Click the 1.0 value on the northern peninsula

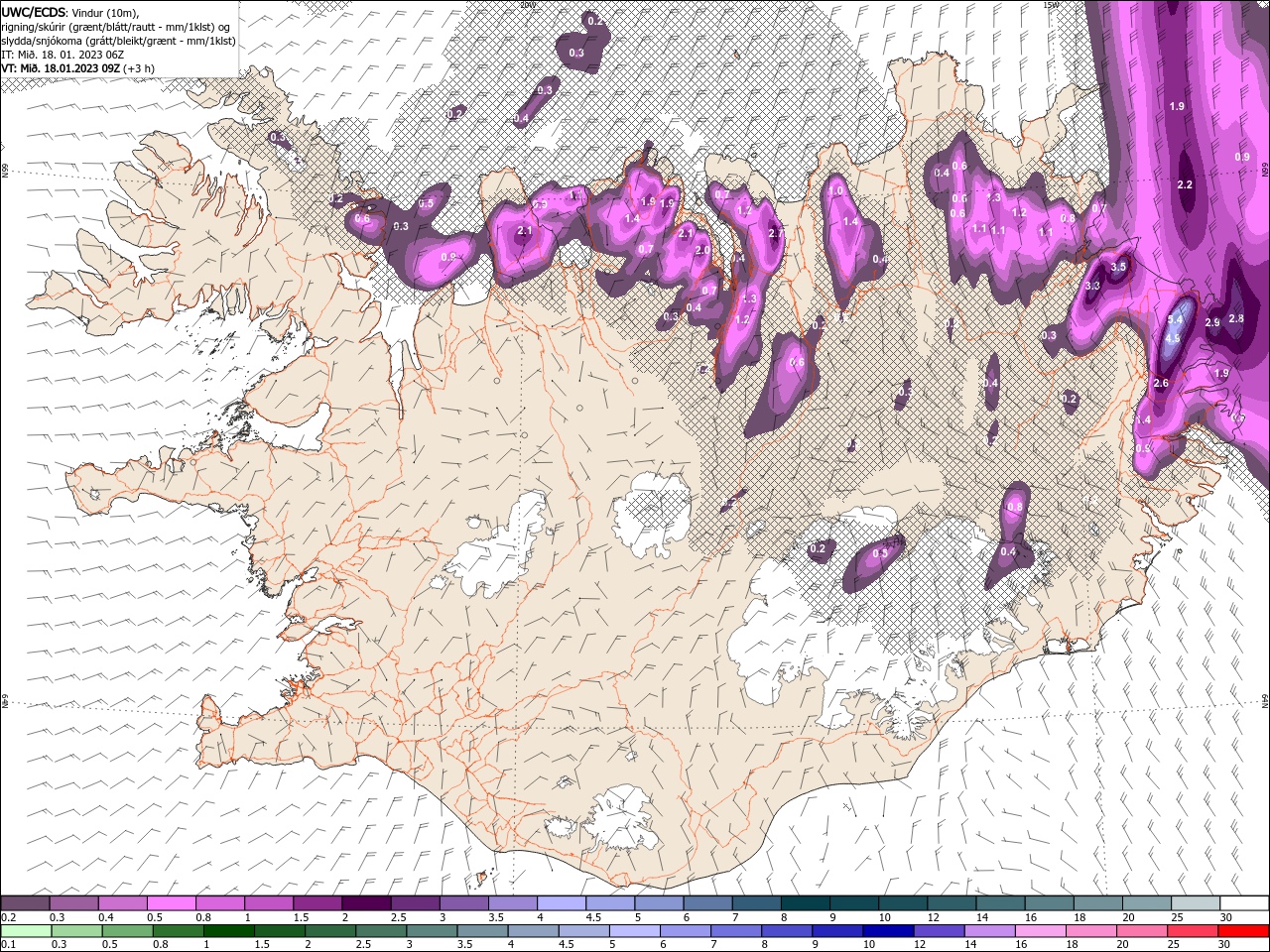[836, 190]
